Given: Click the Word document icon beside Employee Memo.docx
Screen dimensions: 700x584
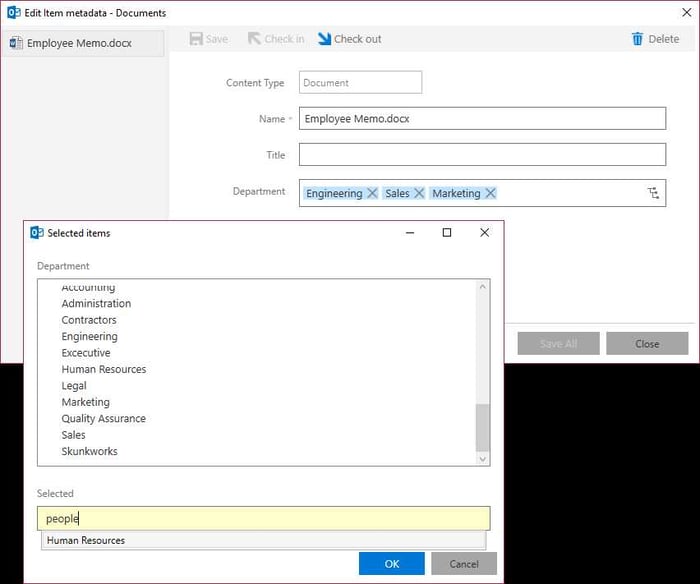Looking at the screenshot, I should [16, 43].
